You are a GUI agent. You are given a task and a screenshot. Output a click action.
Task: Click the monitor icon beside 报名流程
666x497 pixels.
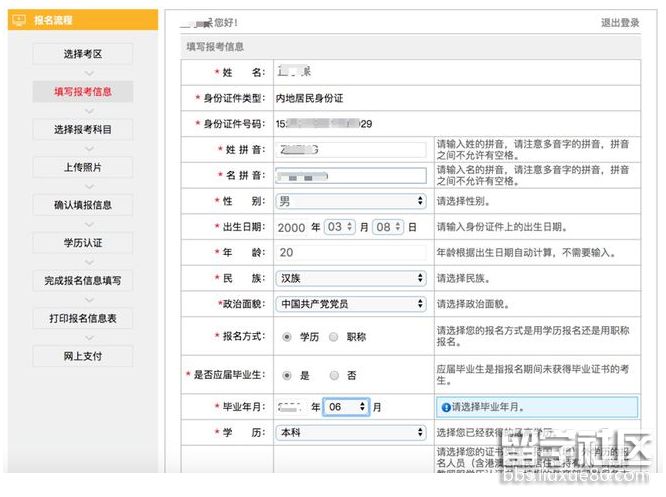click(x=19, y=20)
